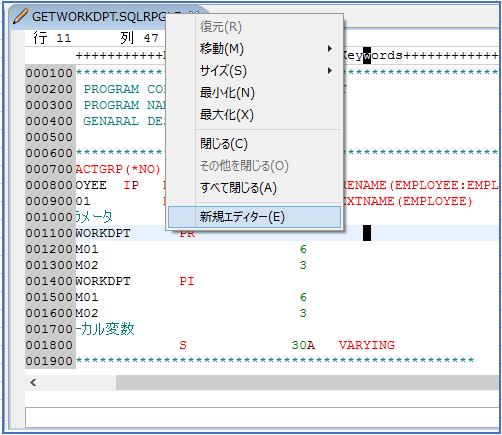This screenshot has height=435, width=502.
Task: Expand the サイズ(S) submenu arrow
Action: (330, 71)
